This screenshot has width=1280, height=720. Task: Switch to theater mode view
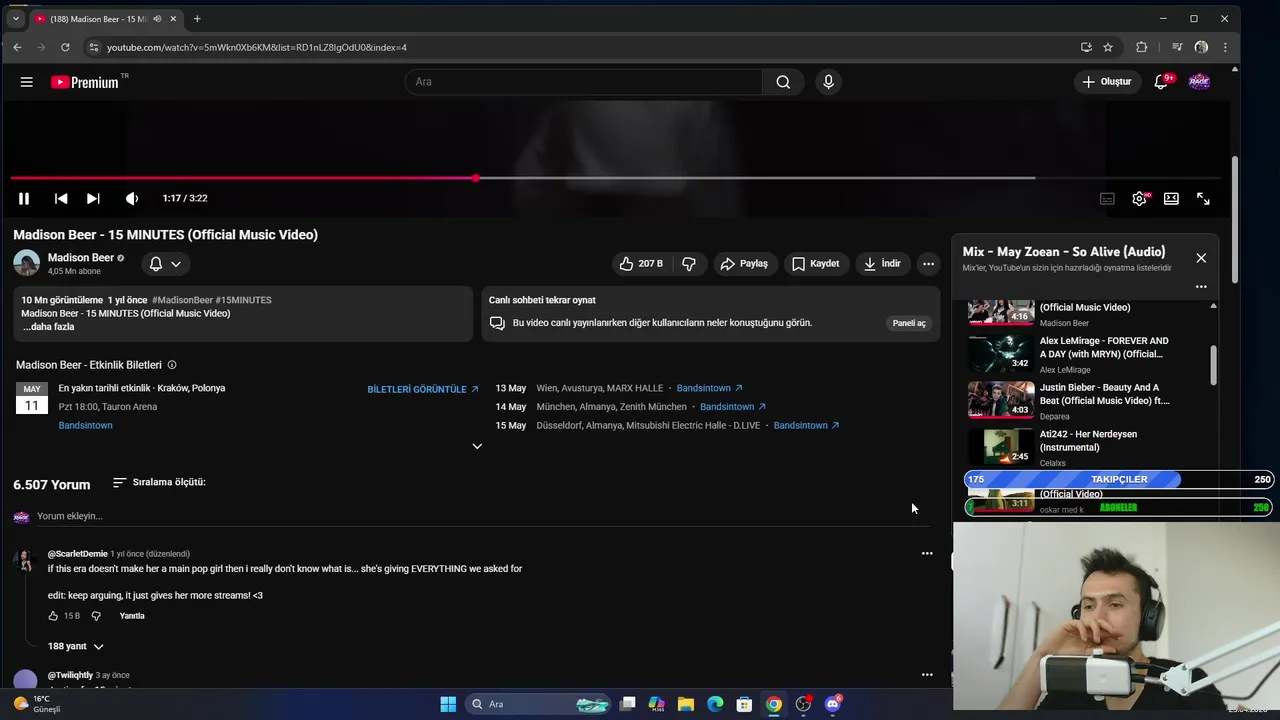(1171, 198)
